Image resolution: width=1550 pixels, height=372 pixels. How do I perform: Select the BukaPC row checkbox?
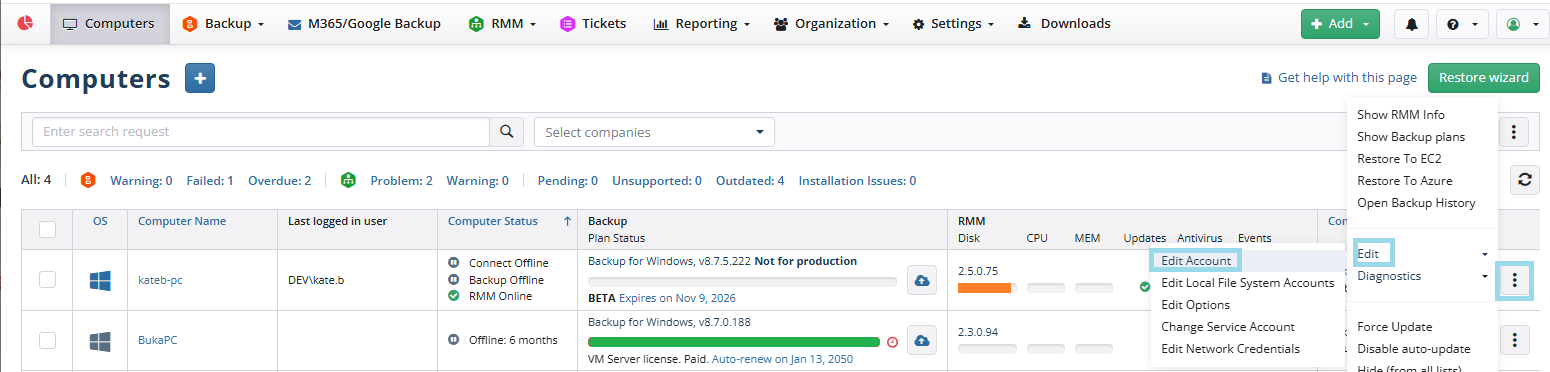pos(47,340)
